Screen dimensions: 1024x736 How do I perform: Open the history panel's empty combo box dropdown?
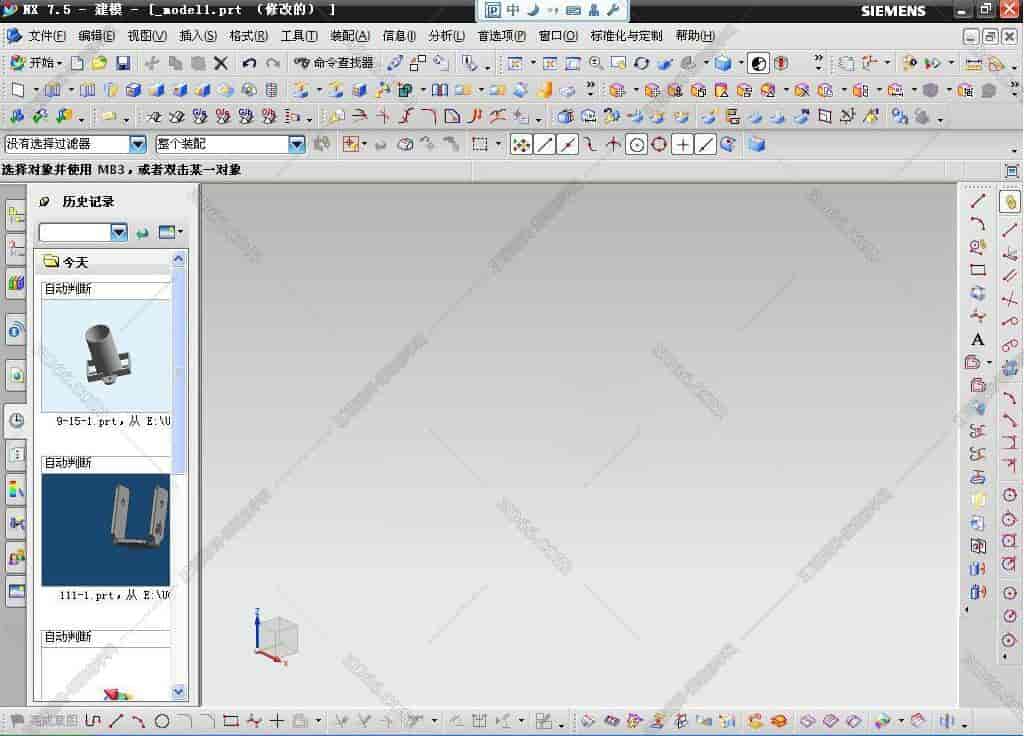[x=119, y=232]
